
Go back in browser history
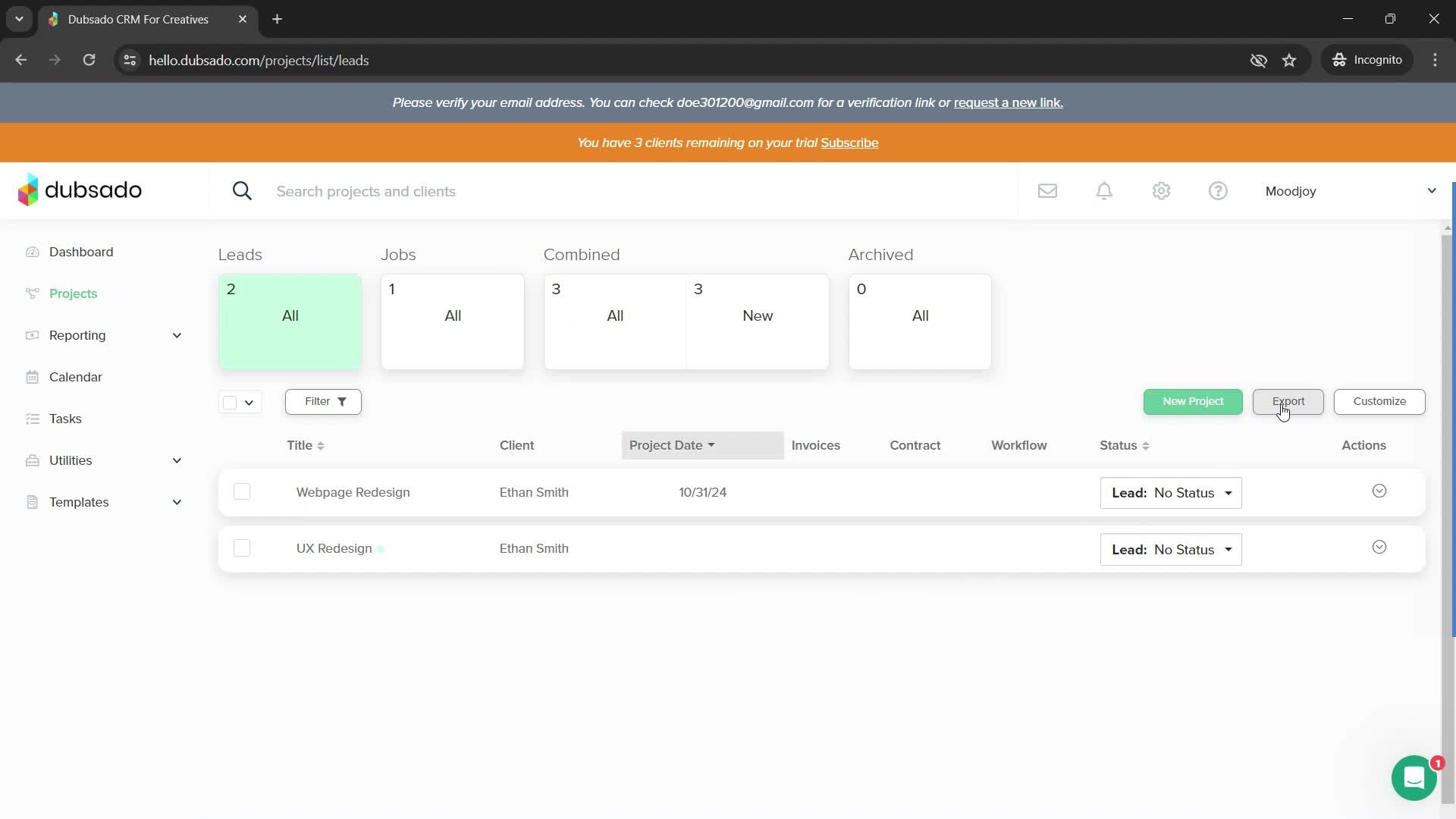20,60
